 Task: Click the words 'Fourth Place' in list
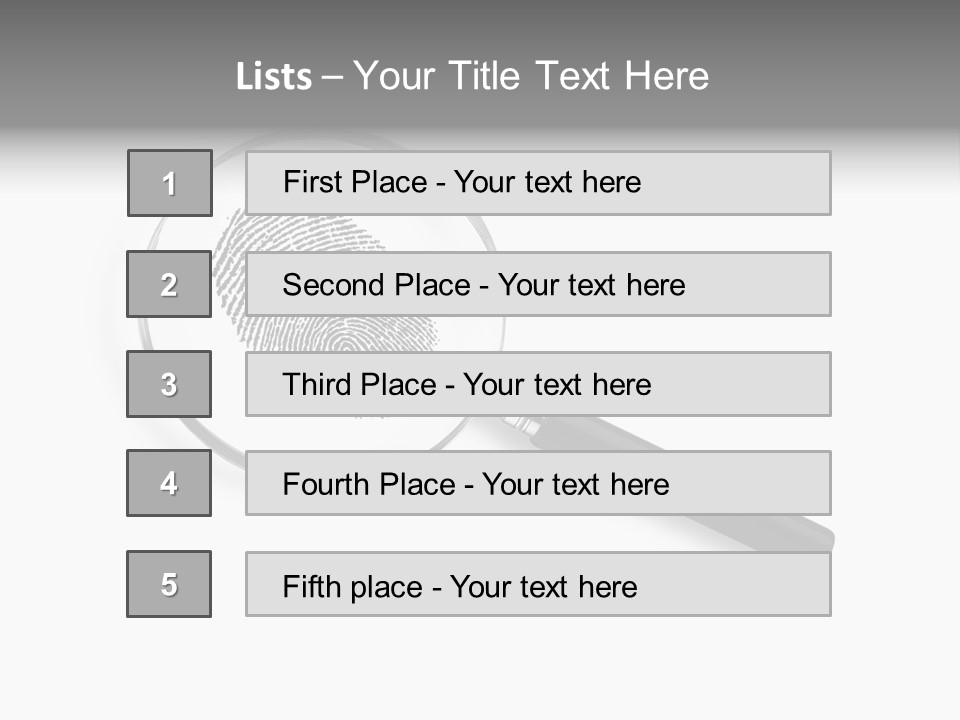369,484
